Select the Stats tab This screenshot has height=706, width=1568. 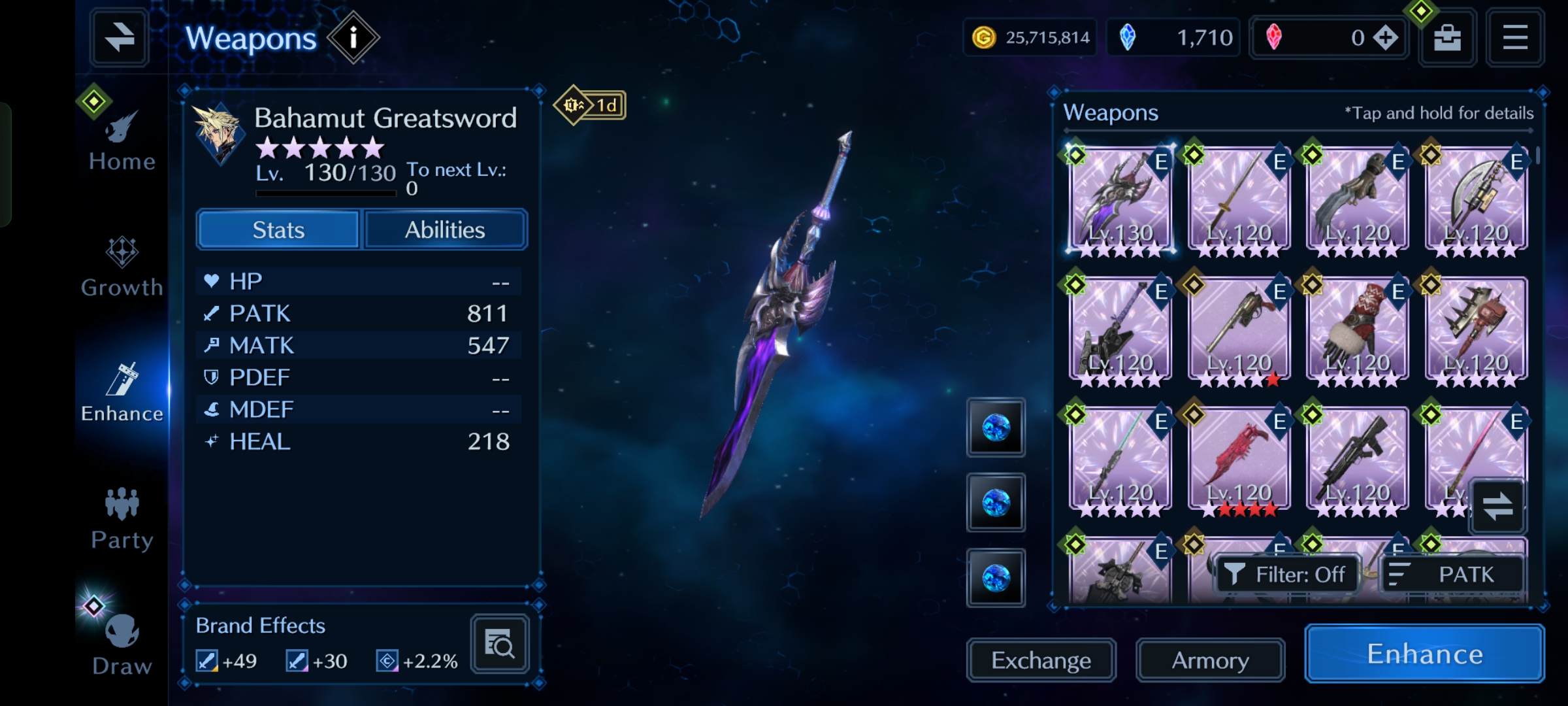coord(278,230)
